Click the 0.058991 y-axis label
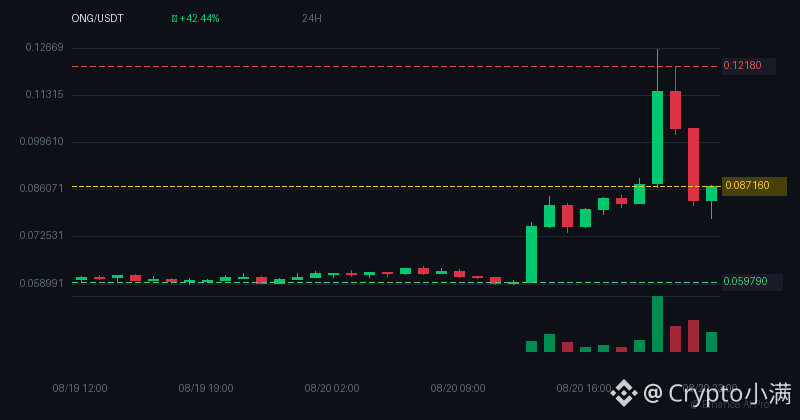 click(41, 283)
